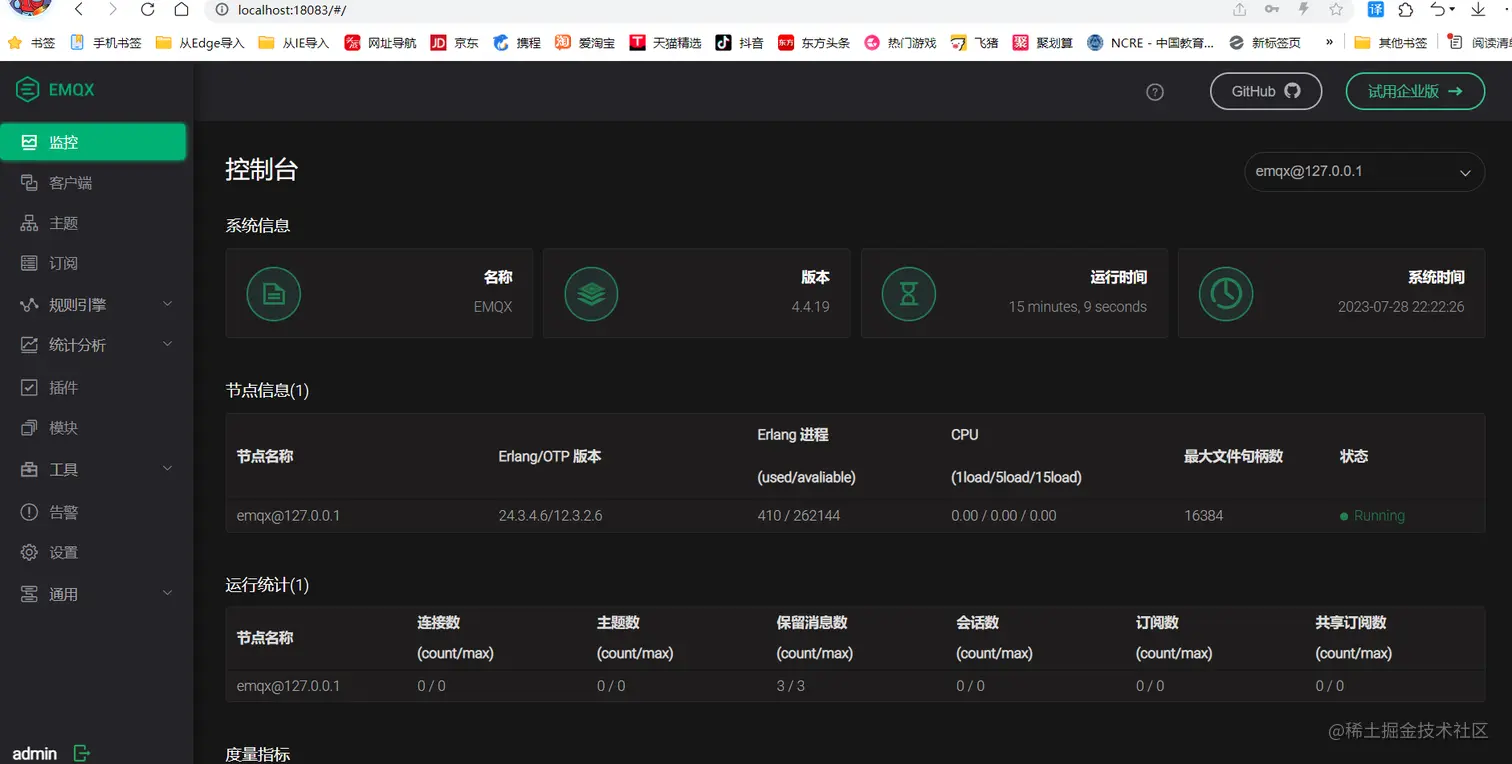Image resolution: width=1512 pixels, height=764 pixels.
Task: Open the 监控 monitoring menu item
Action: click(x=93, y=142)
